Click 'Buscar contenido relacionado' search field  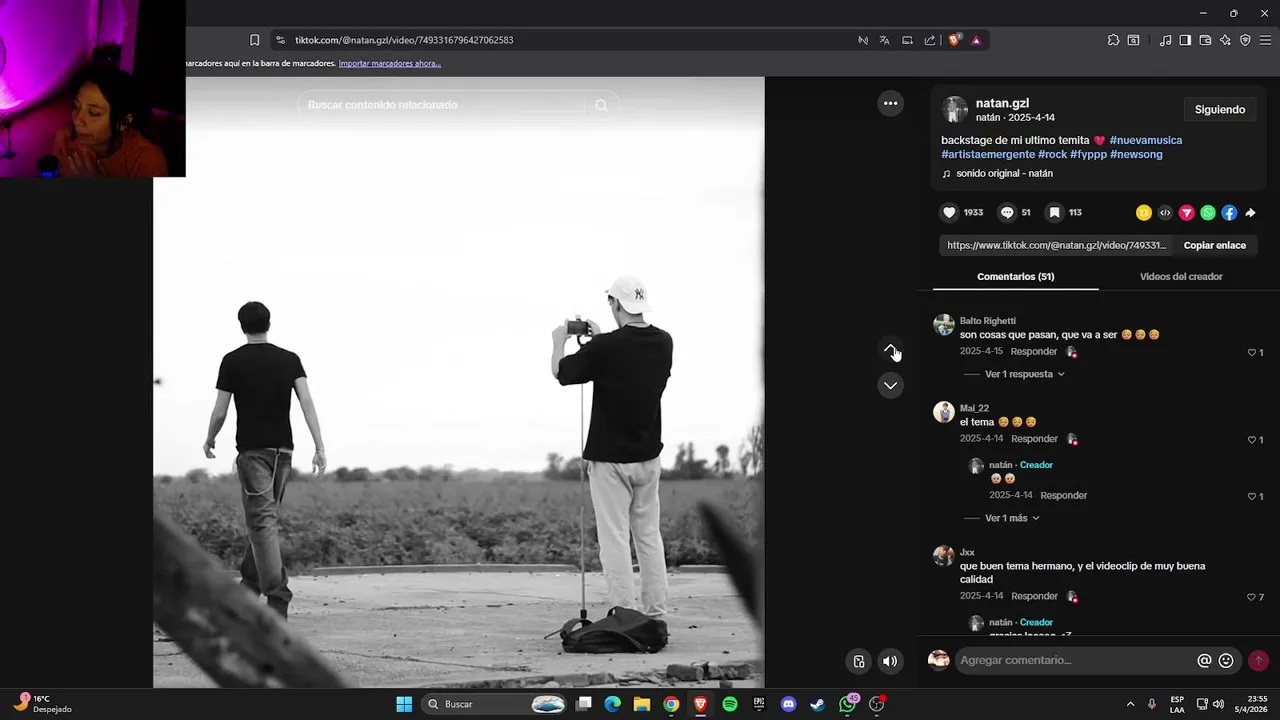[445, 105]
